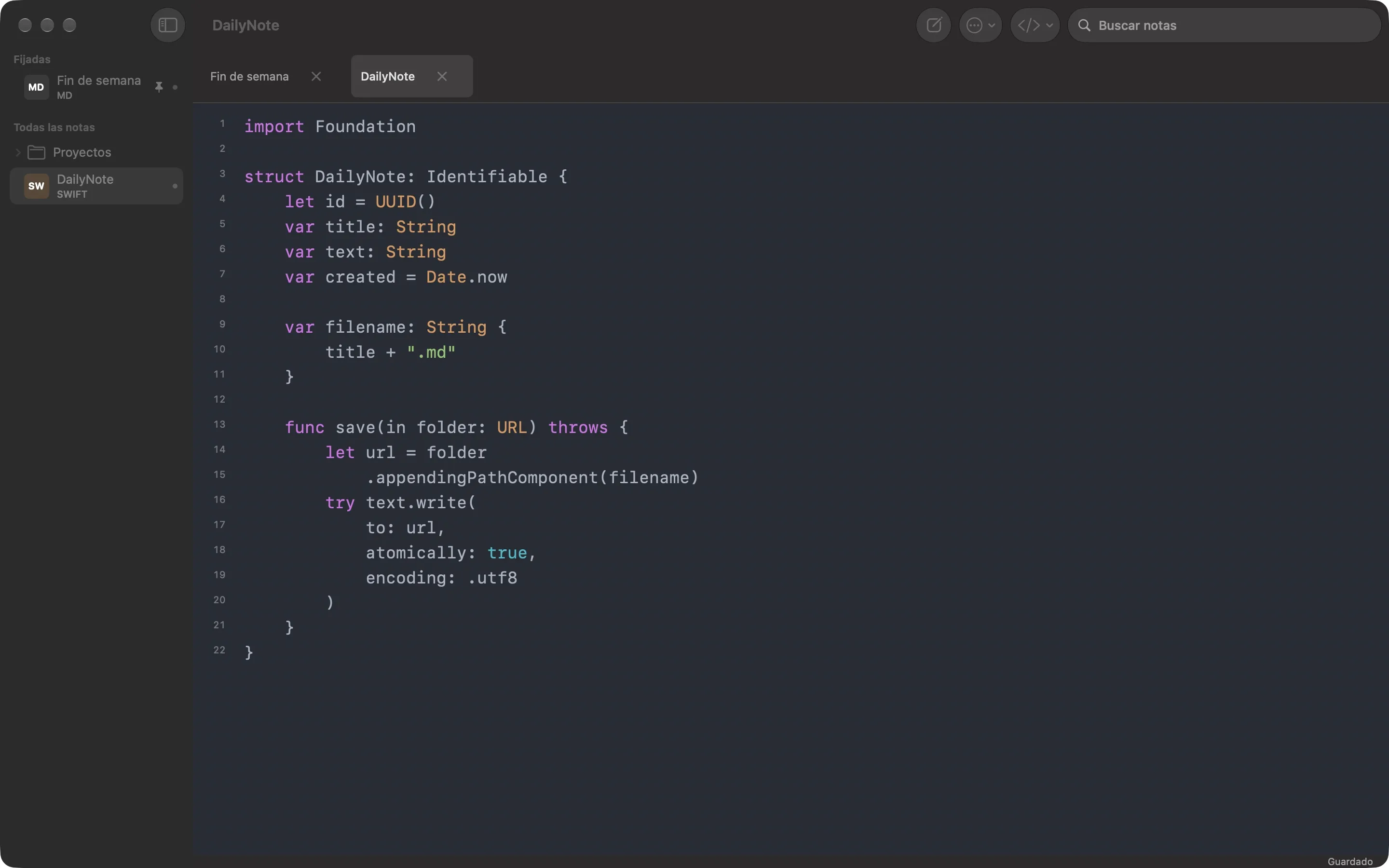The width and height of the screenshot is (1389, 868).
Task: Click the Buscar notas search field
Action: [x=1224, y=25]
